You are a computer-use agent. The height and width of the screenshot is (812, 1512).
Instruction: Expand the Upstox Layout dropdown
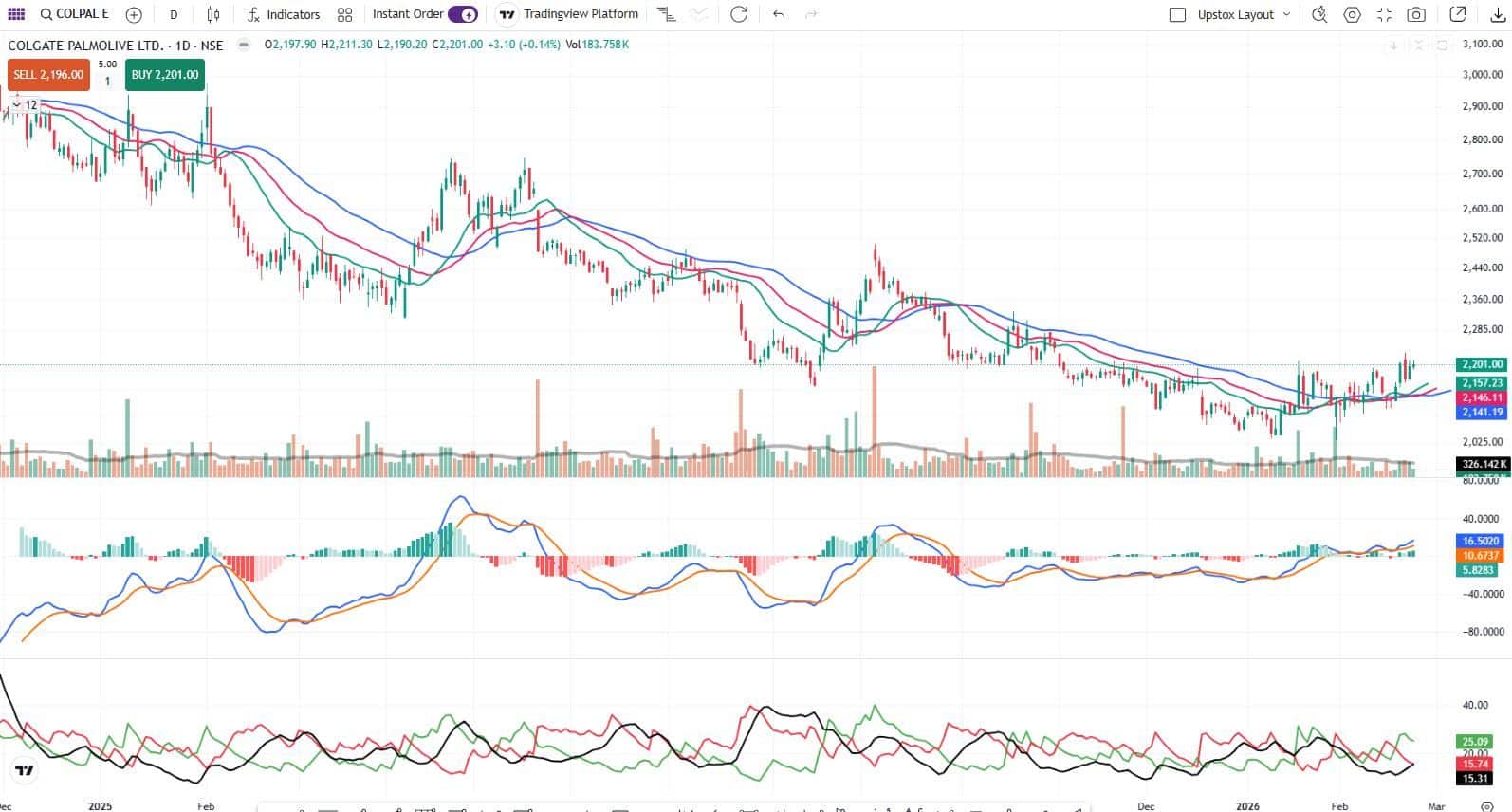click(x=1287, y=14)
